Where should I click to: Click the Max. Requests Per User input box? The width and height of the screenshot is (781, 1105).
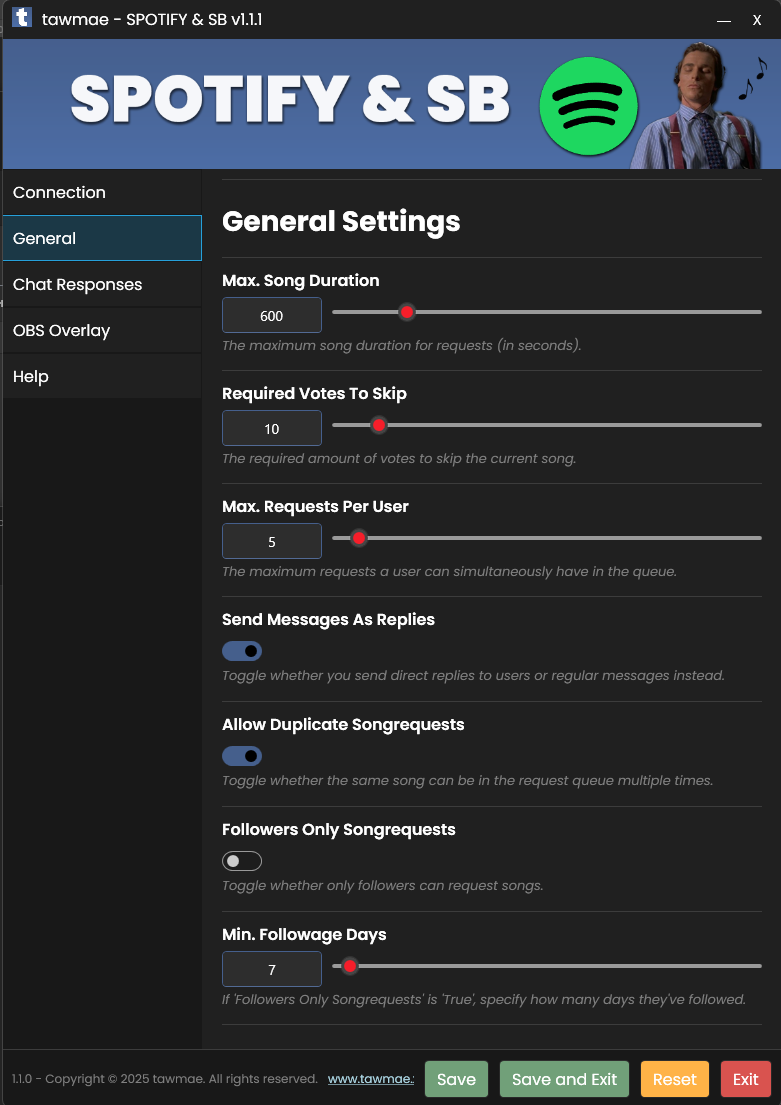(x=272, y=541)
